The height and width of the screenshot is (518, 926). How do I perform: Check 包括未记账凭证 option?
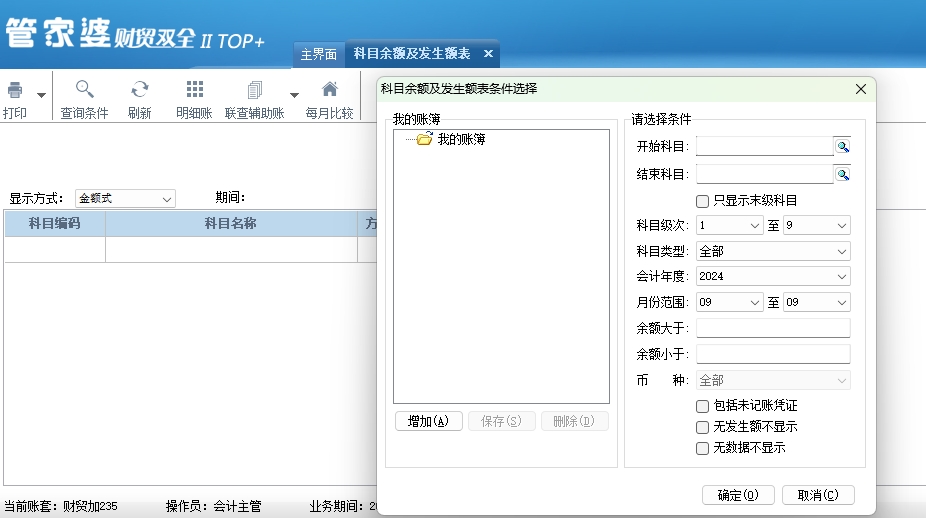point(702,406)
